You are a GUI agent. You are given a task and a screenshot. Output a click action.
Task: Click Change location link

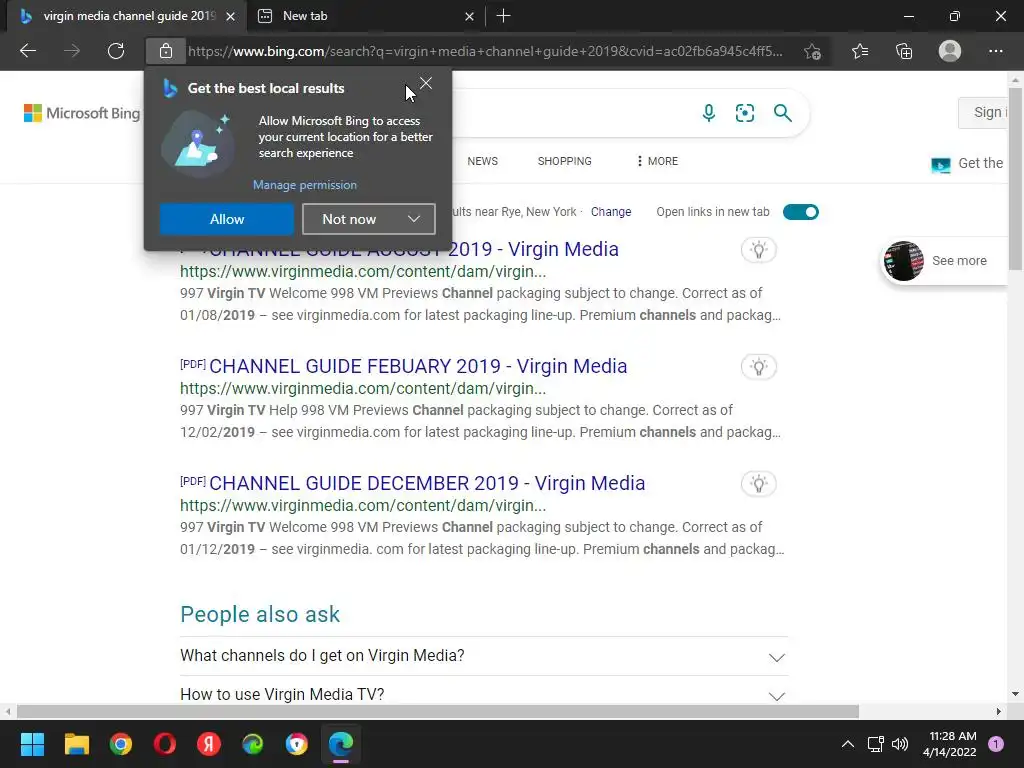pyautogui.click(x=611, y=212)
